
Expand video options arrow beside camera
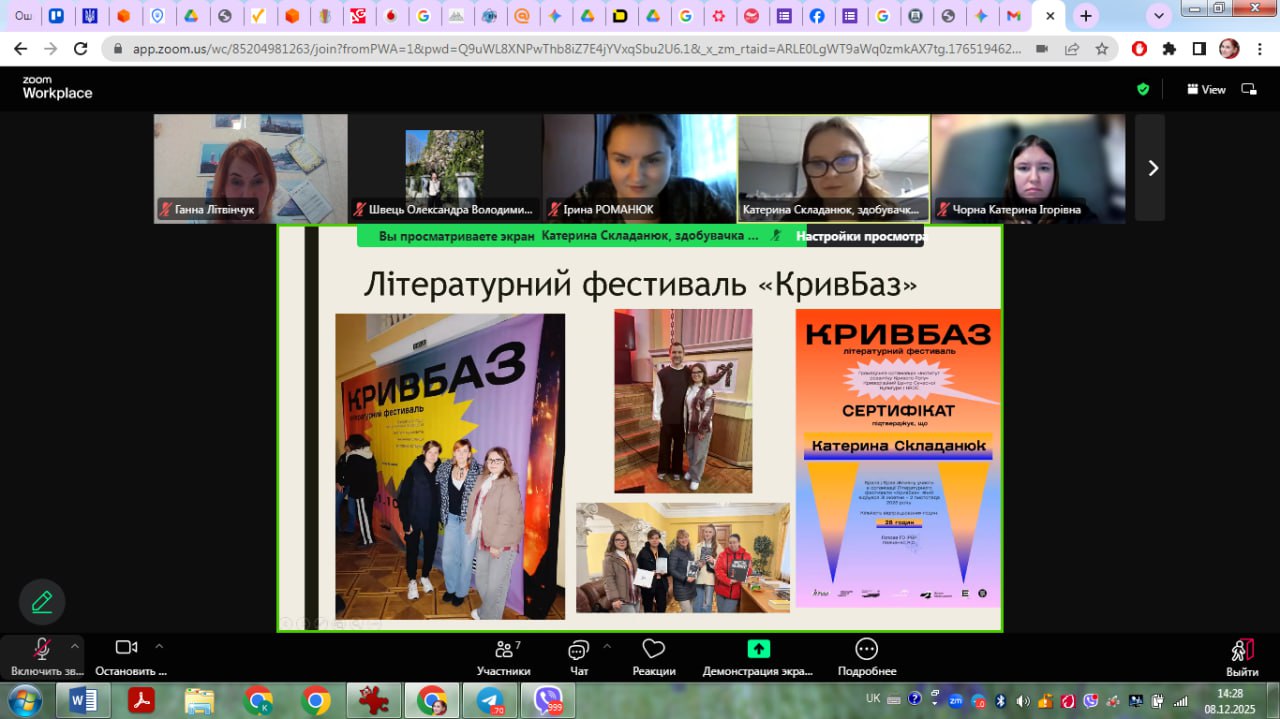pyautogui.click(x=159, y=646)
